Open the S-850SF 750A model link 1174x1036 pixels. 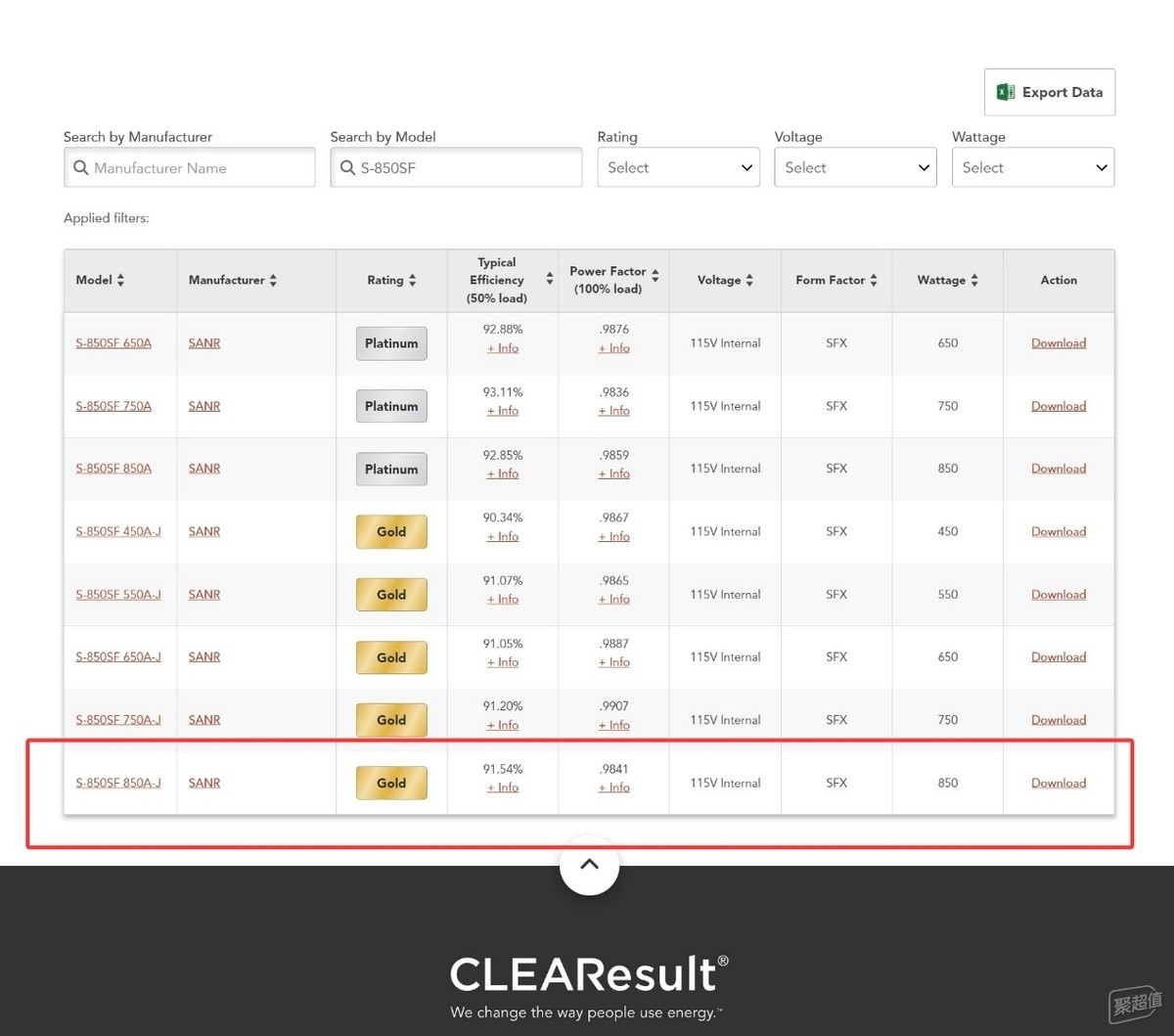tap(113, 406)
